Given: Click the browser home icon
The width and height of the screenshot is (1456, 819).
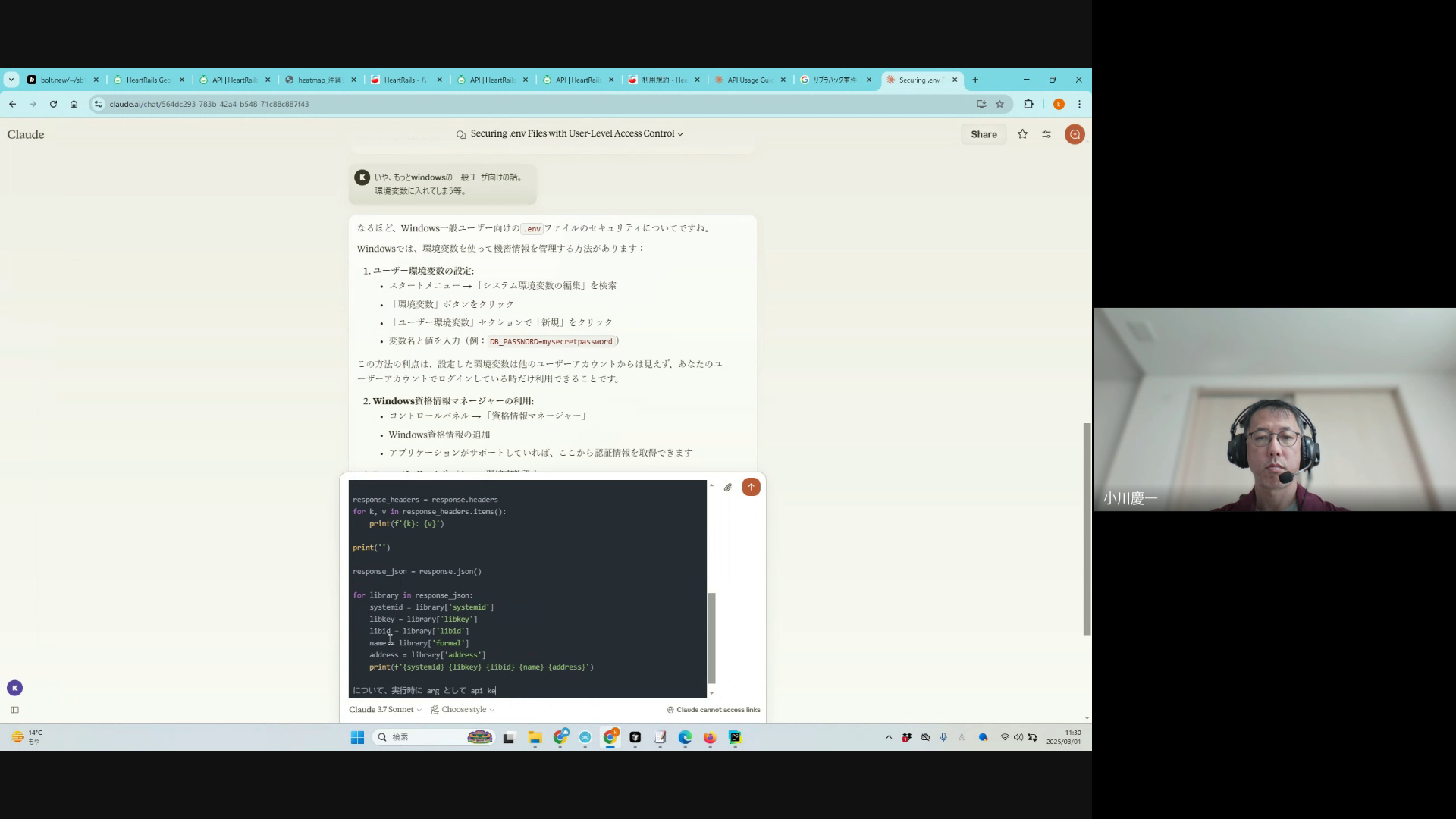Looking at the screenshot, I should 74,104.
